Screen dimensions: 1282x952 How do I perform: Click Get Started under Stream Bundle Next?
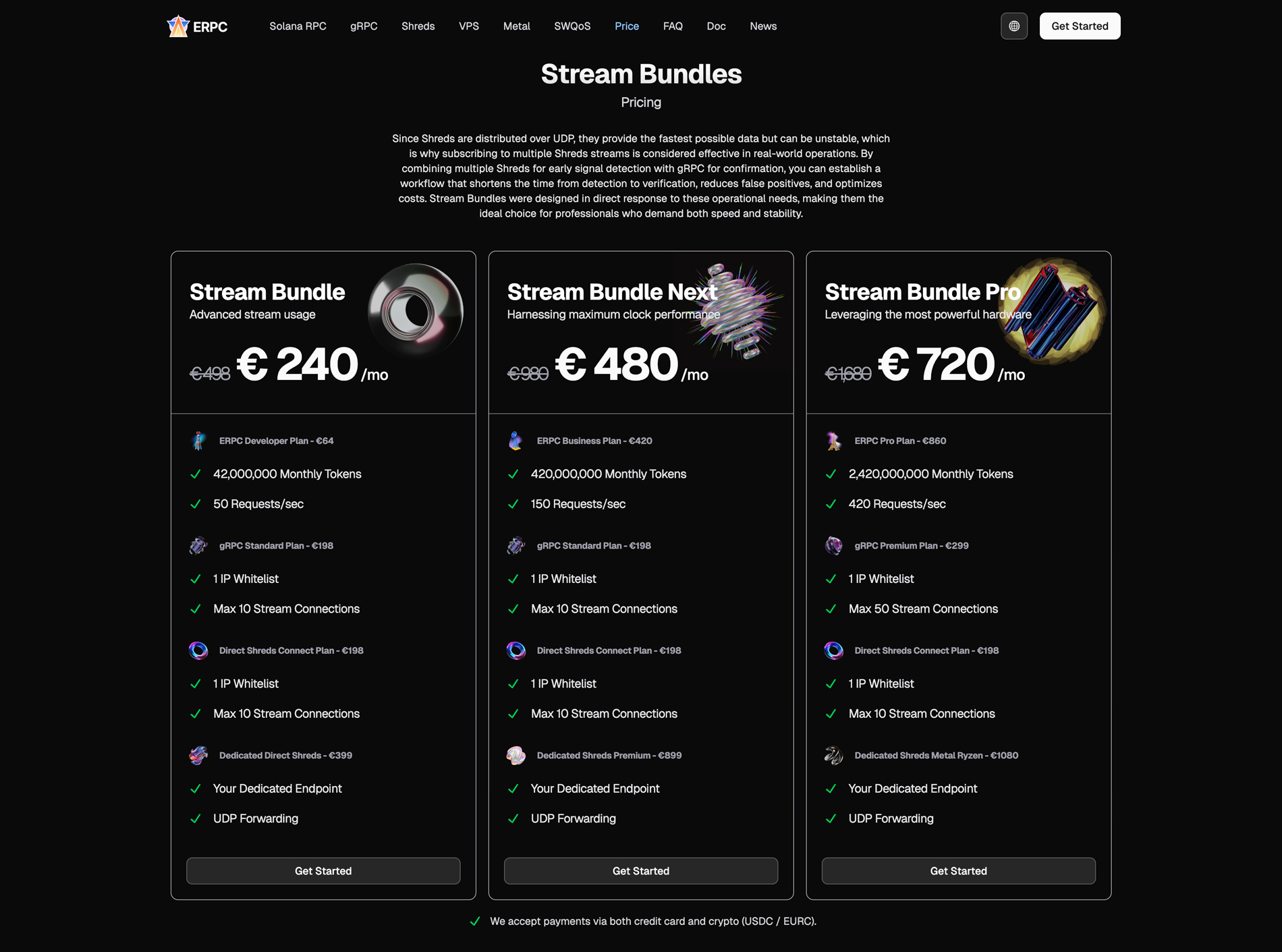pos(640,871)
